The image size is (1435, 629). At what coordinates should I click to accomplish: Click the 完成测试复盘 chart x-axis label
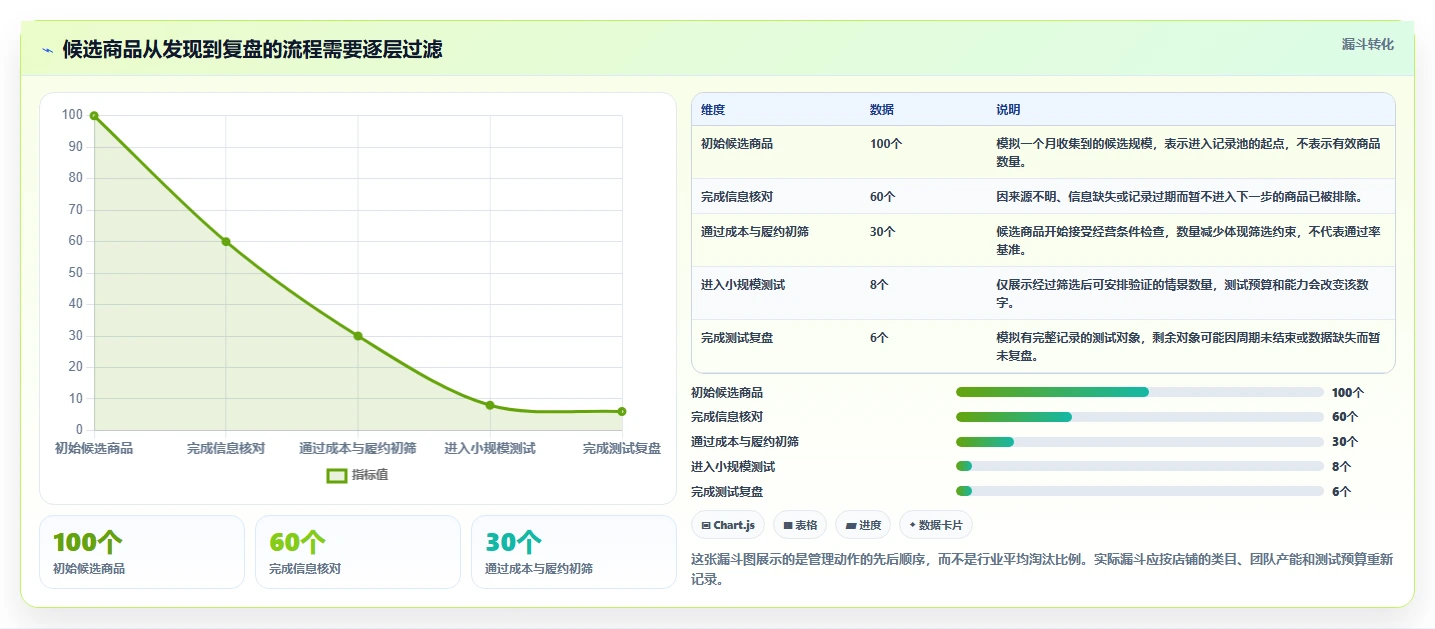622,448
